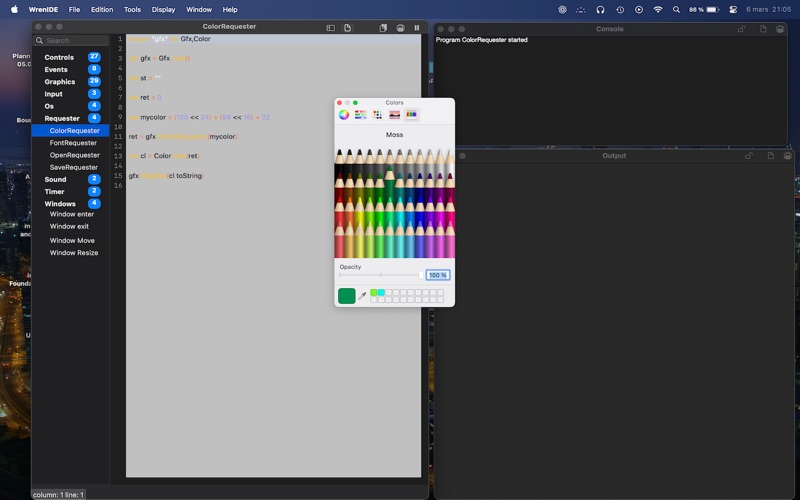Toggle the lock icon in the Console window

tap(741, 29)
